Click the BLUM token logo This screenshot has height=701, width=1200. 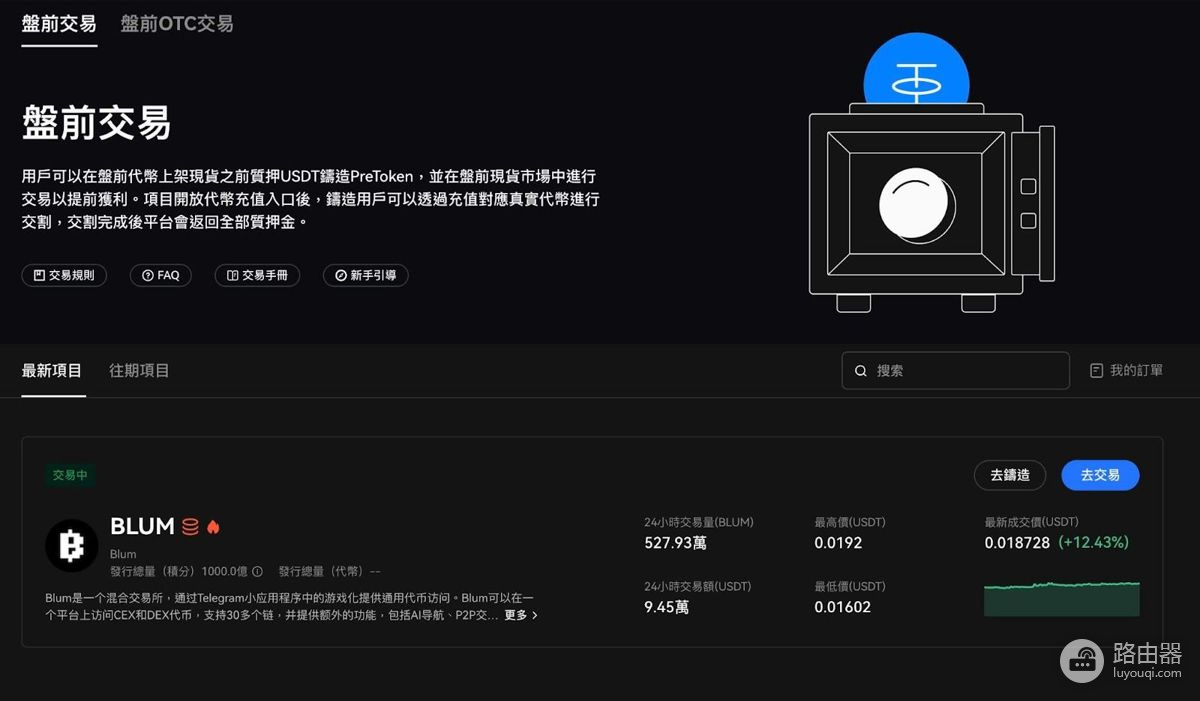tap(72, 546)
